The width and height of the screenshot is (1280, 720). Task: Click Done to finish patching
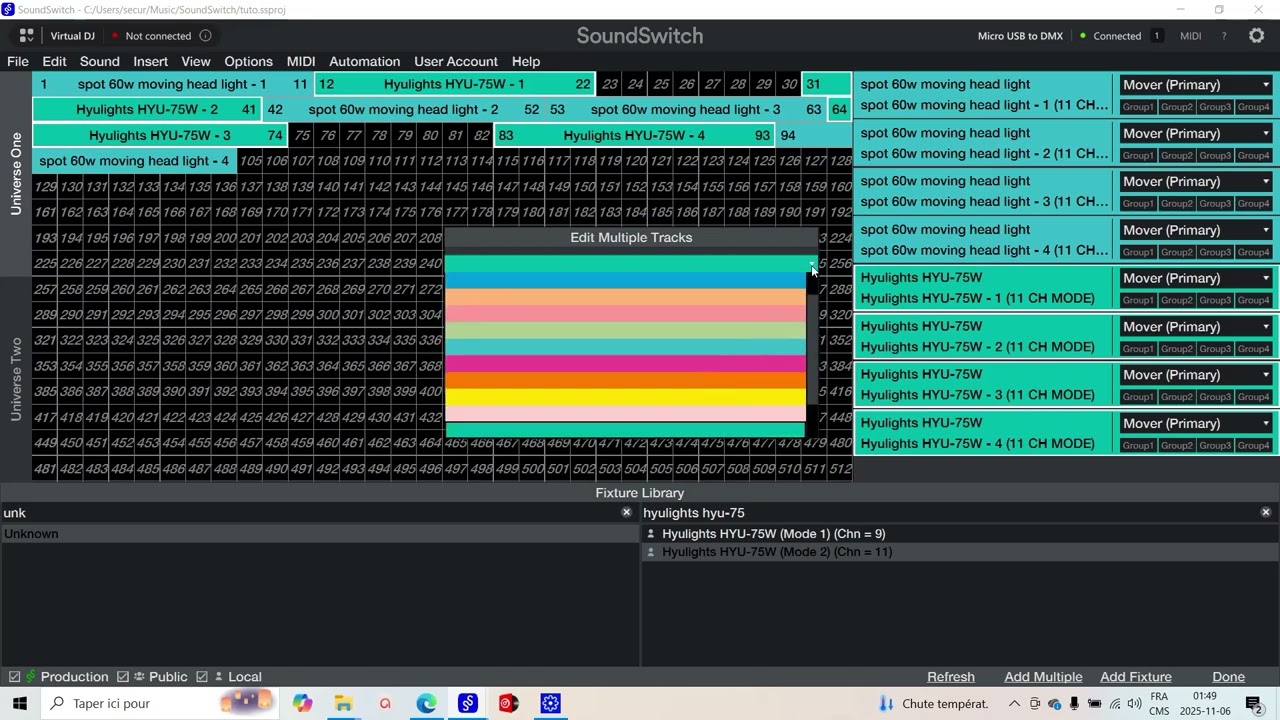[1228, 677]
